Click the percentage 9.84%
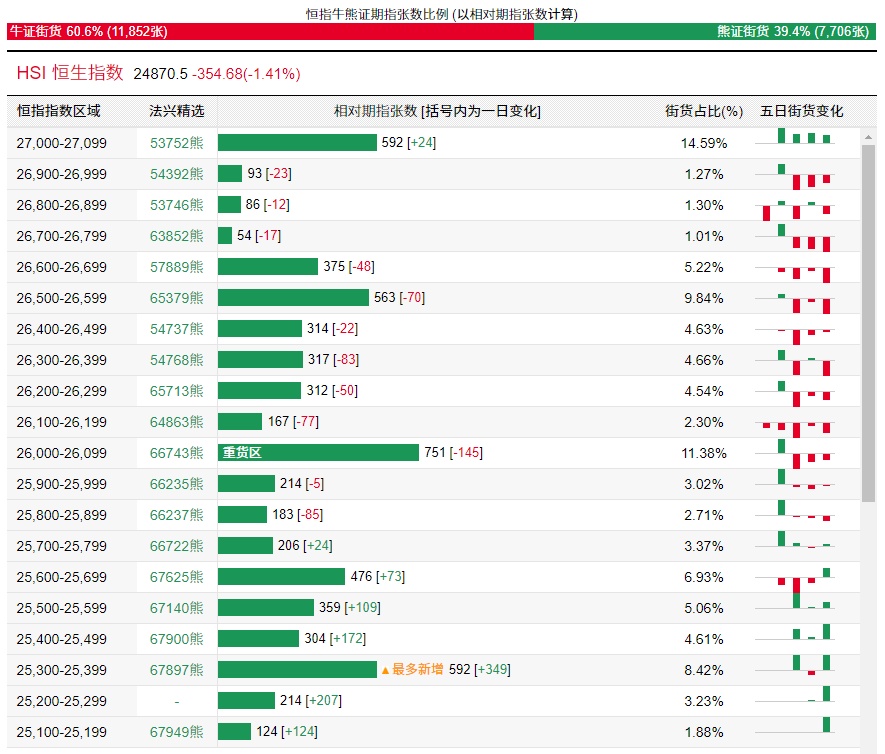The height and width of the screenshot is (754, 885). tap(704, 298)
